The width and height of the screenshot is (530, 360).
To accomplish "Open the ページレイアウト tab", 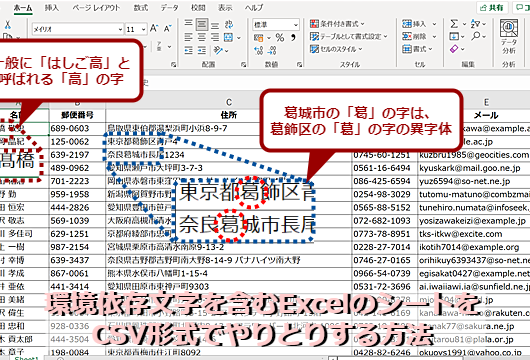I will pos(96,7).
